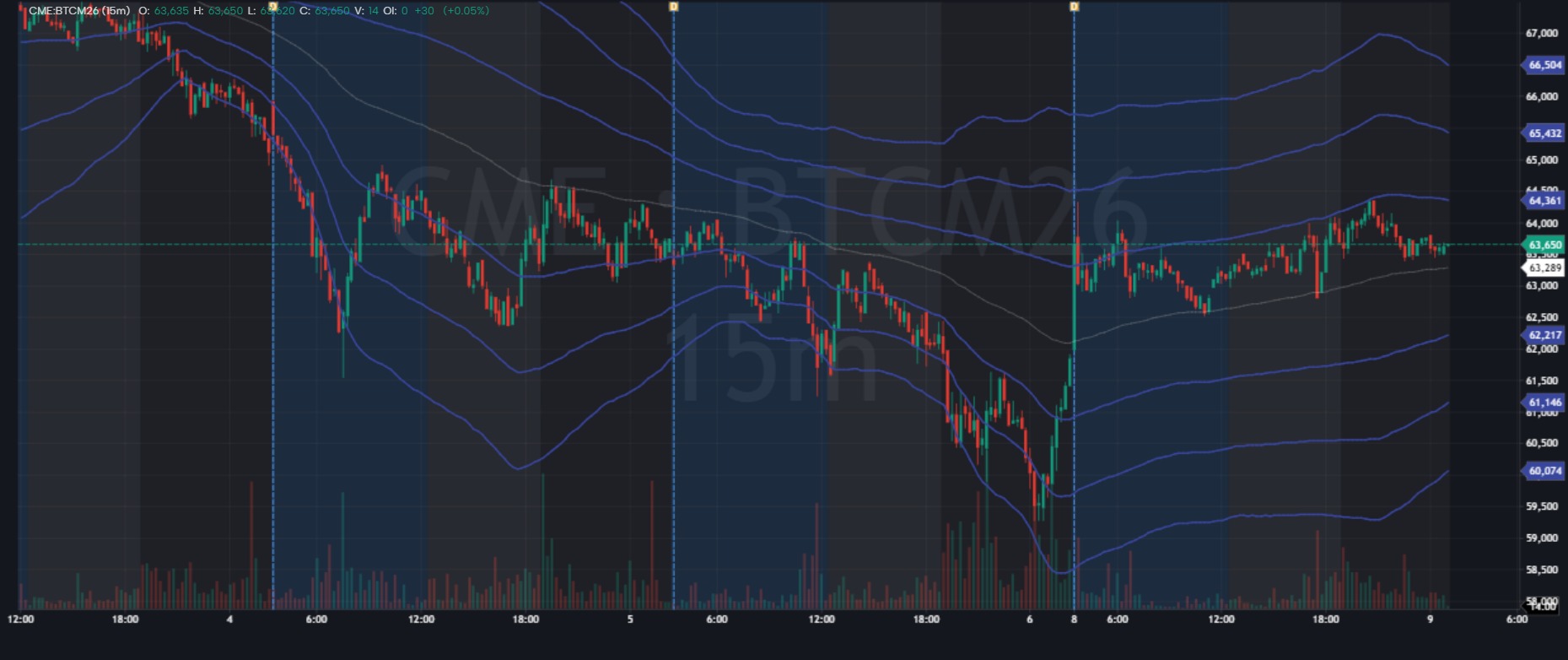
Task: Select the 64,361 band price label
Action: (x=1544, y=201)
